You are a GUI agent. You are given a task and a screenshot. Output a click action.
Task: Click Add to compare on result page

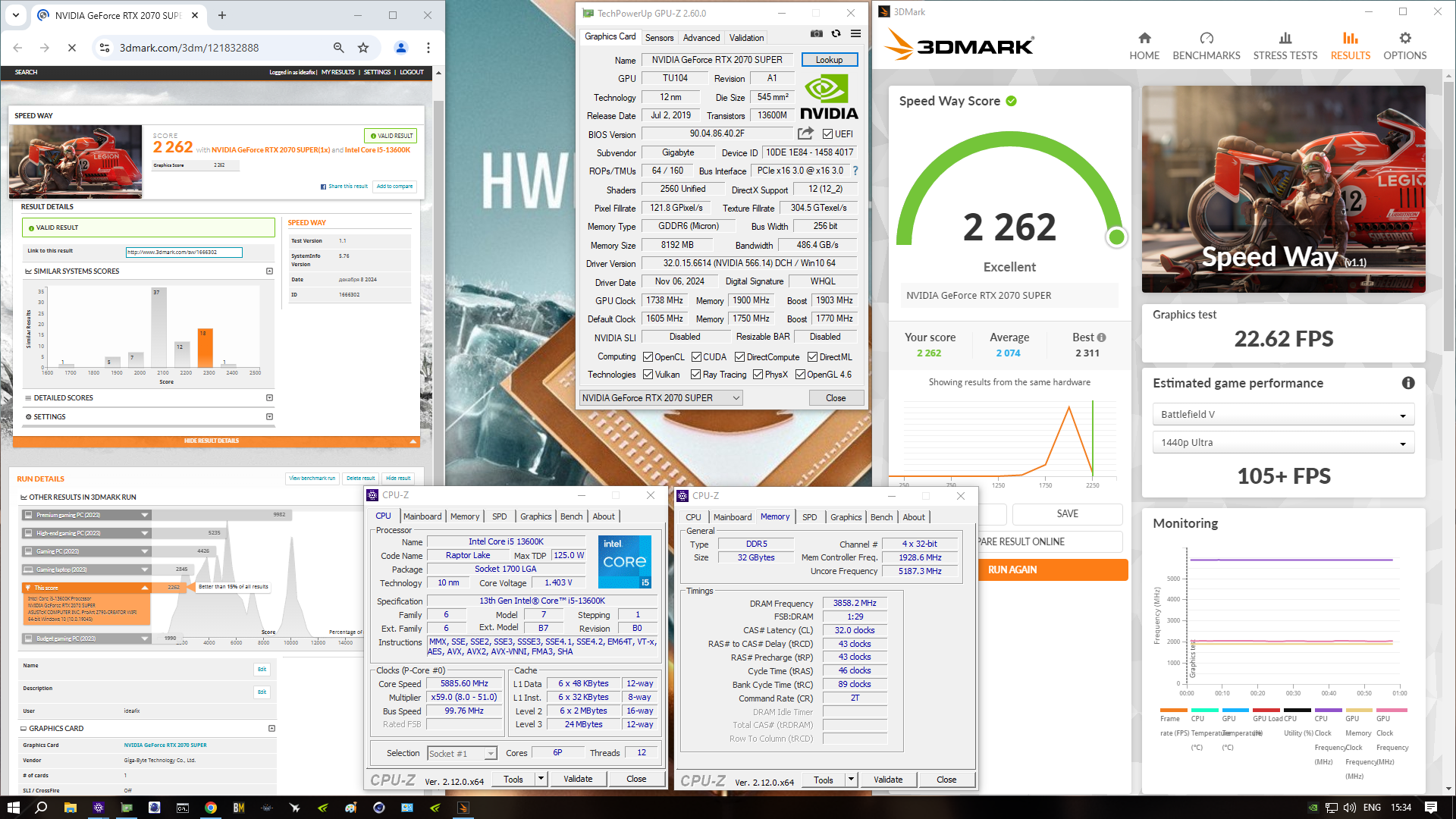pyautogui.click(x=394, y=187)
